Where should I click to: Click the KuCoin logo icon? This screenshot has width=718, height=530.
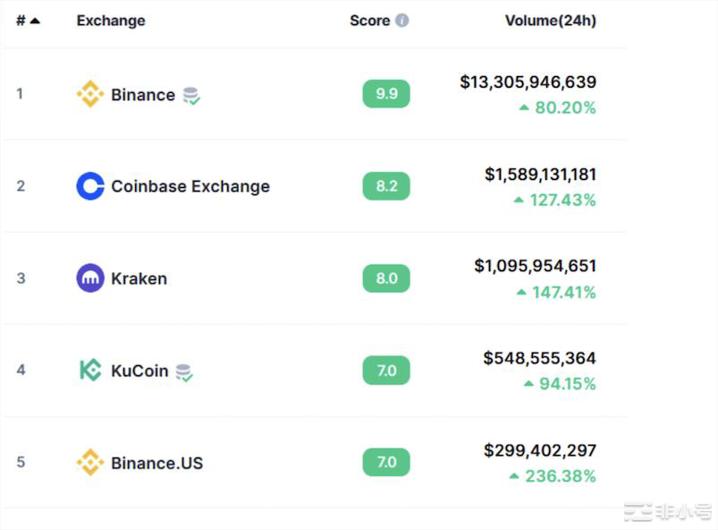(90, 370)
